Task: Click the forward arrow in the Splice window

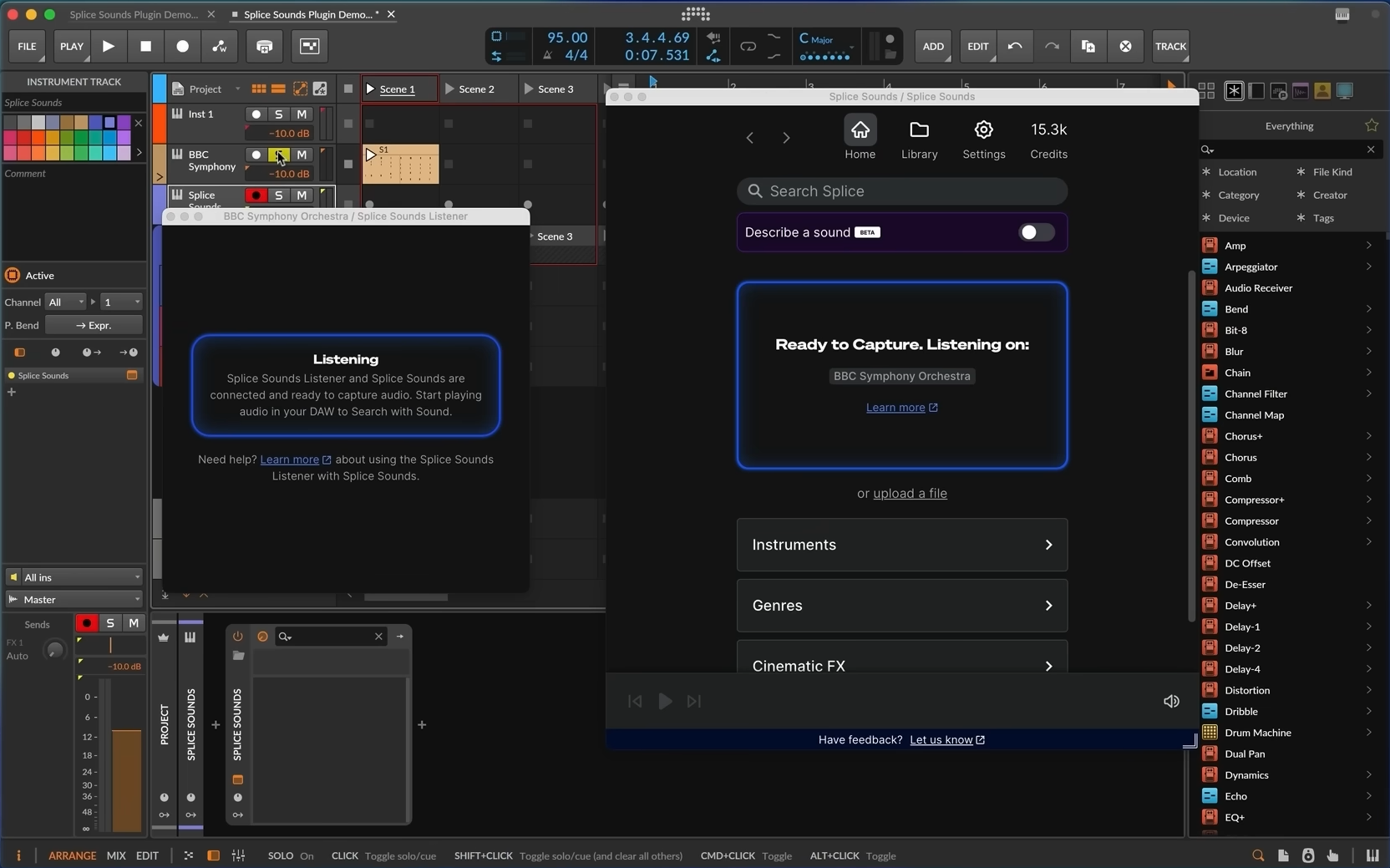Action: coord(786,138)
